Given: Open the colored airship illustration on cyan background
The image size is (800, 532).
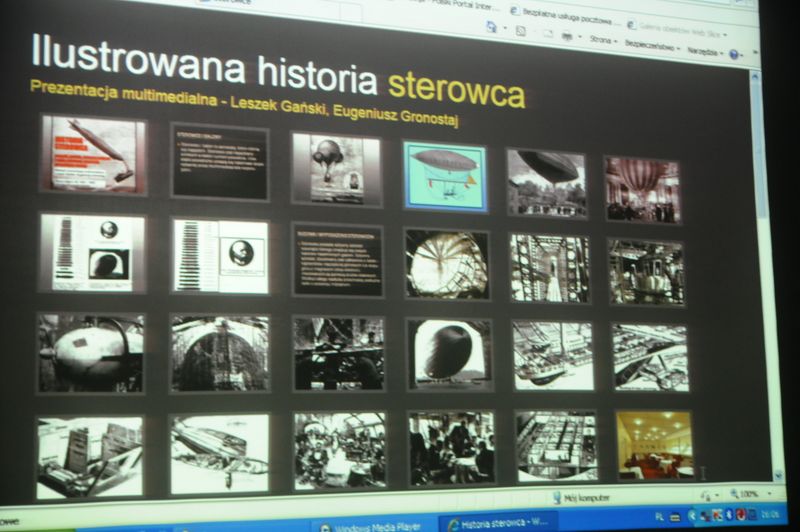Looking at the screenshot, I should (x=445, y=176).
